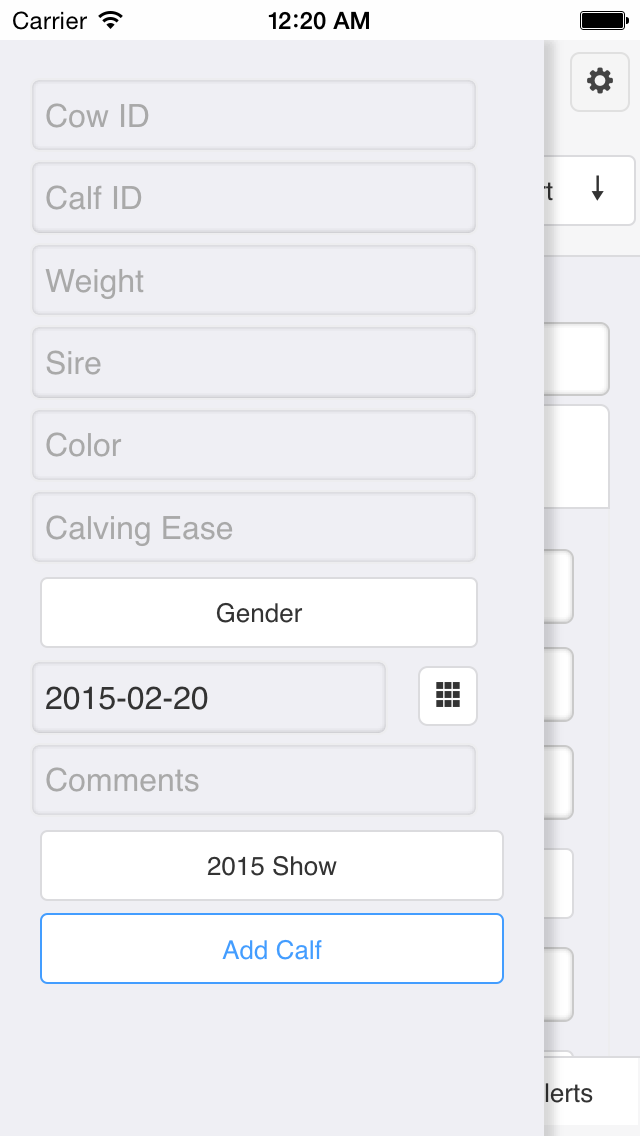
Task: Tap the 12:20 AM clock
Action: click(x=319, y=20)
